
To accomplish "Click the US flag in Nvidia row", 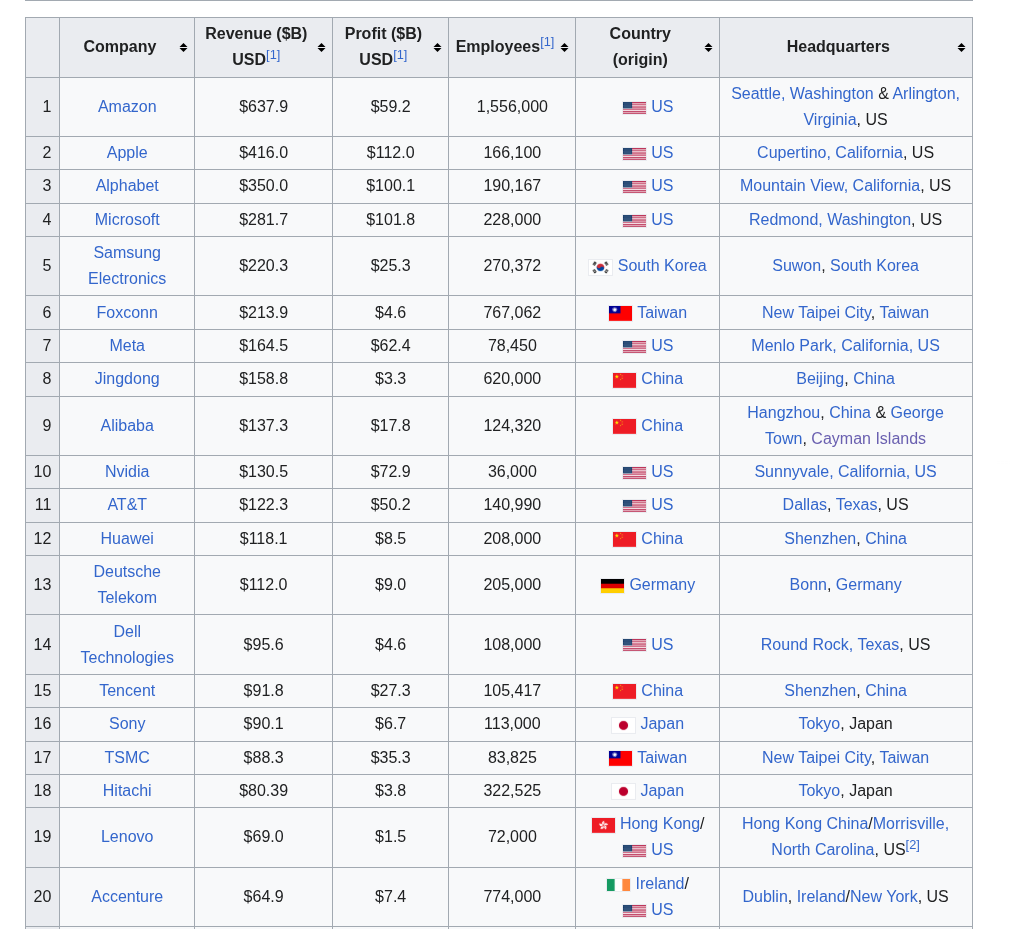I will click(634, 473).
